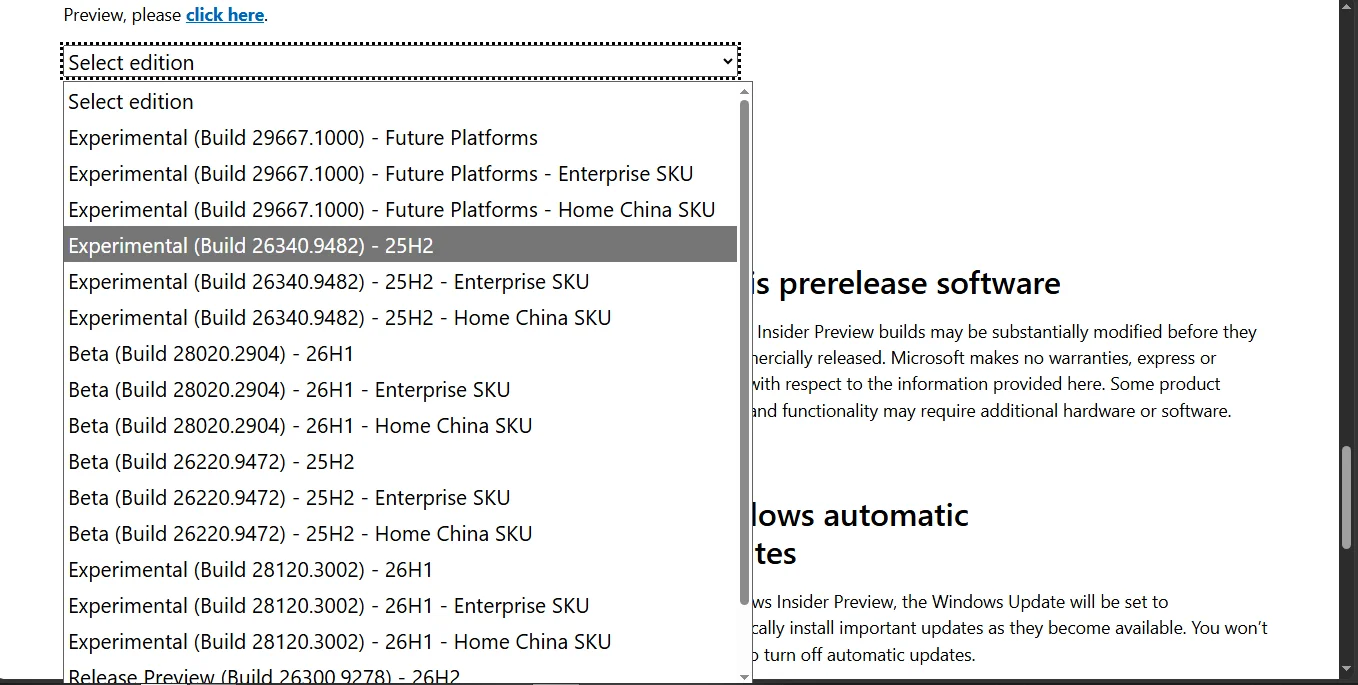The width and height of the screenshot is (1358, 685).
Task: Choose the 'Select edition' placeholder option in list
Action: (400, 102)
